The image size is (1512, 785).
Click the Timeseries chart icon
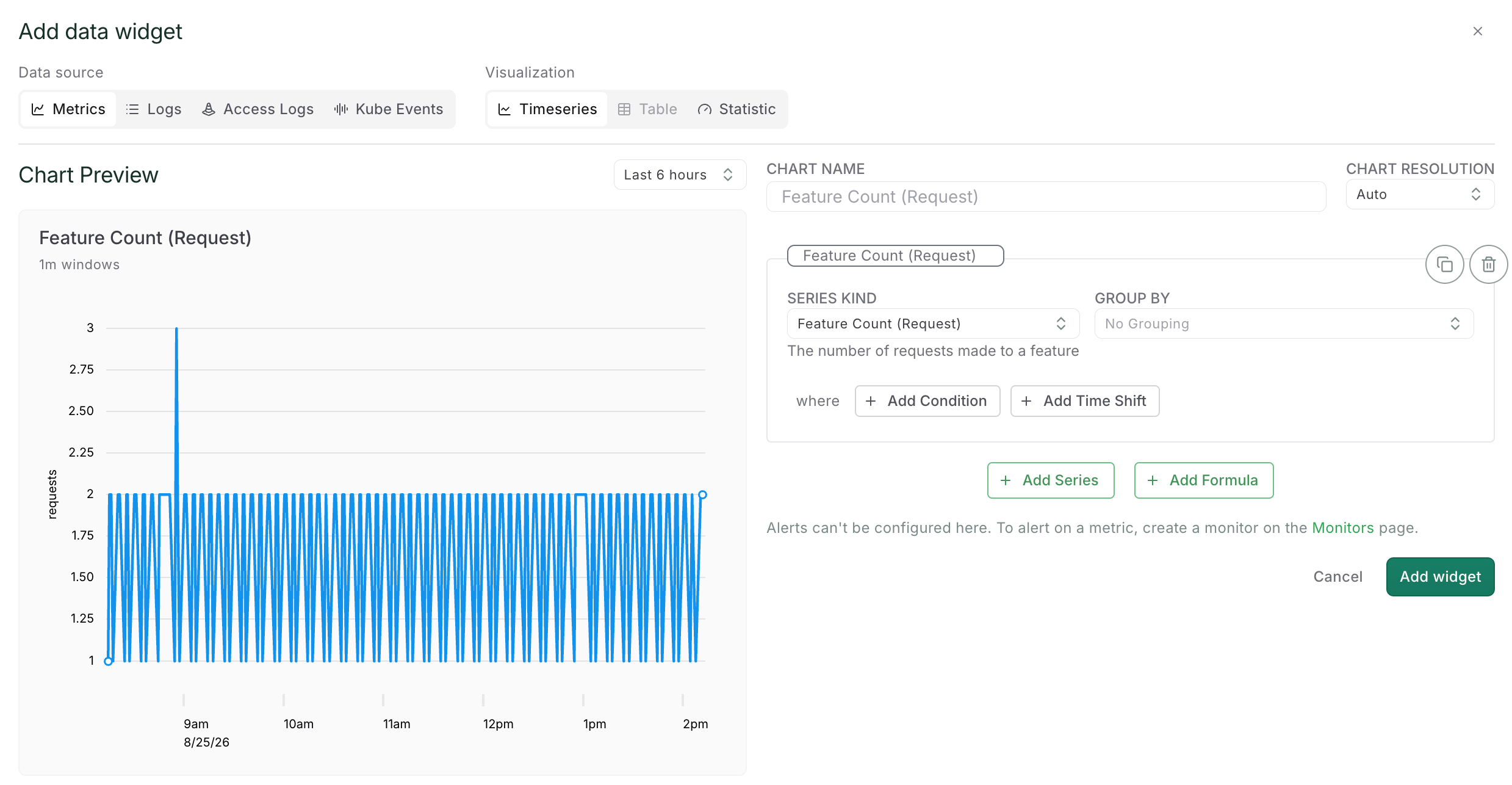pyautogui.click(x=504, y=109)
